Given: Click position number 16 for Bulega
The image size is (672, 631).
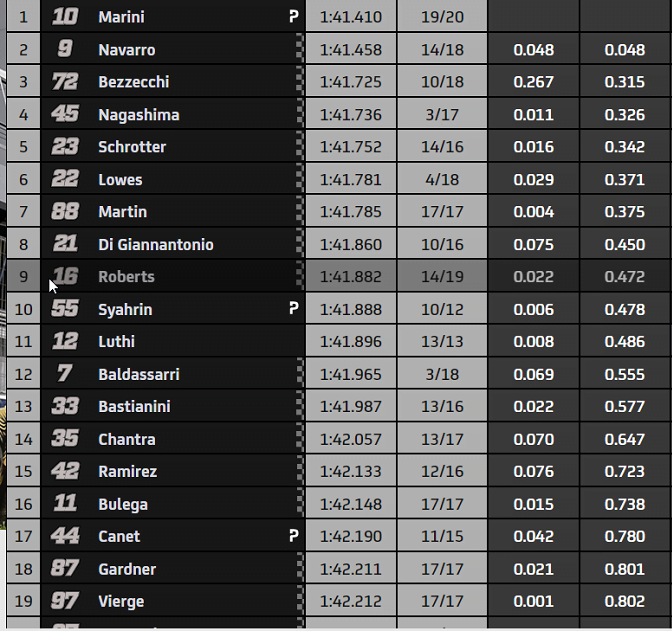Looking at the screenshot, I should tap(24, 504).
